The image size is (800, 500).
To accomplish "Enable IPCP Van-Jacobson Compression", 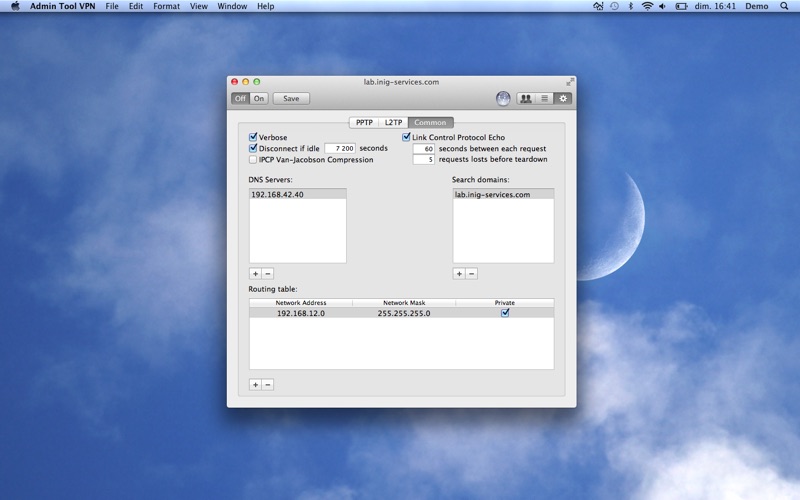I will [253, 160].
